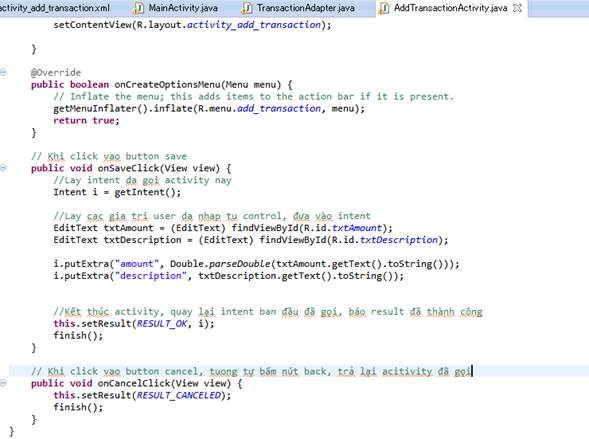
Task: Click the Java file icon on AddTransactionActivity.java tab
Action: tap(384, 8)
